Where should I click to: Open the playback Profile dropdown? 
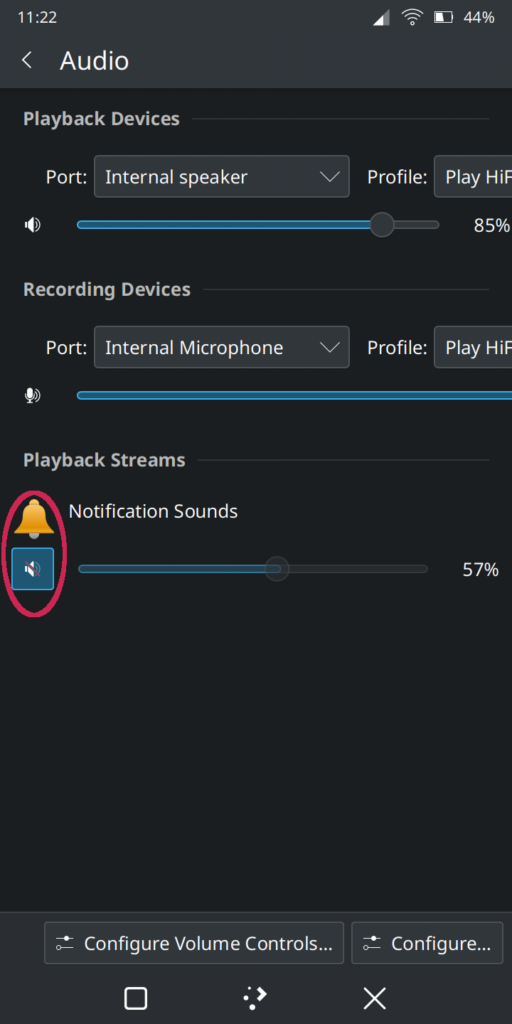click(x=473, y=176)
